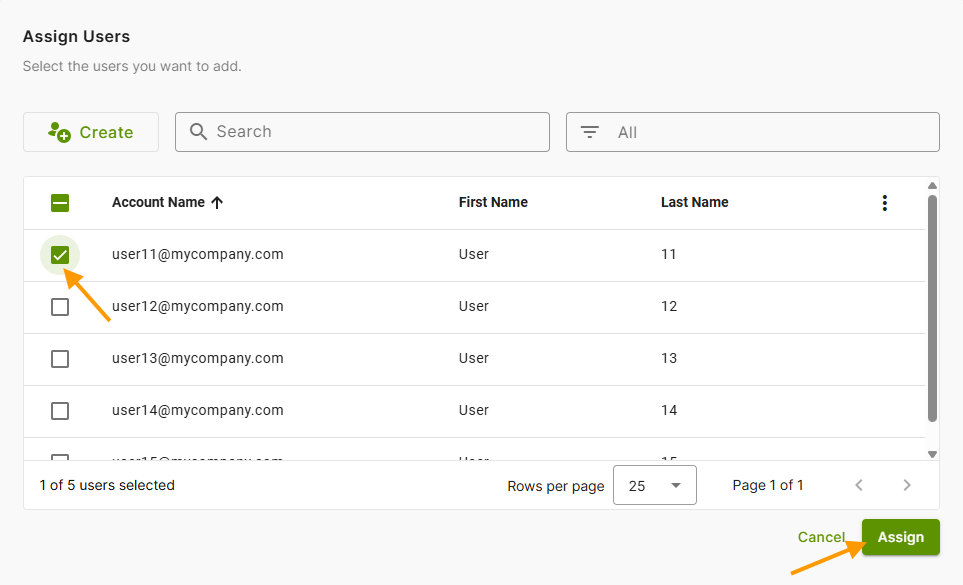Toggle the select-all header checkbox
This screenshot has width=963, height=585.
point(60,203)
